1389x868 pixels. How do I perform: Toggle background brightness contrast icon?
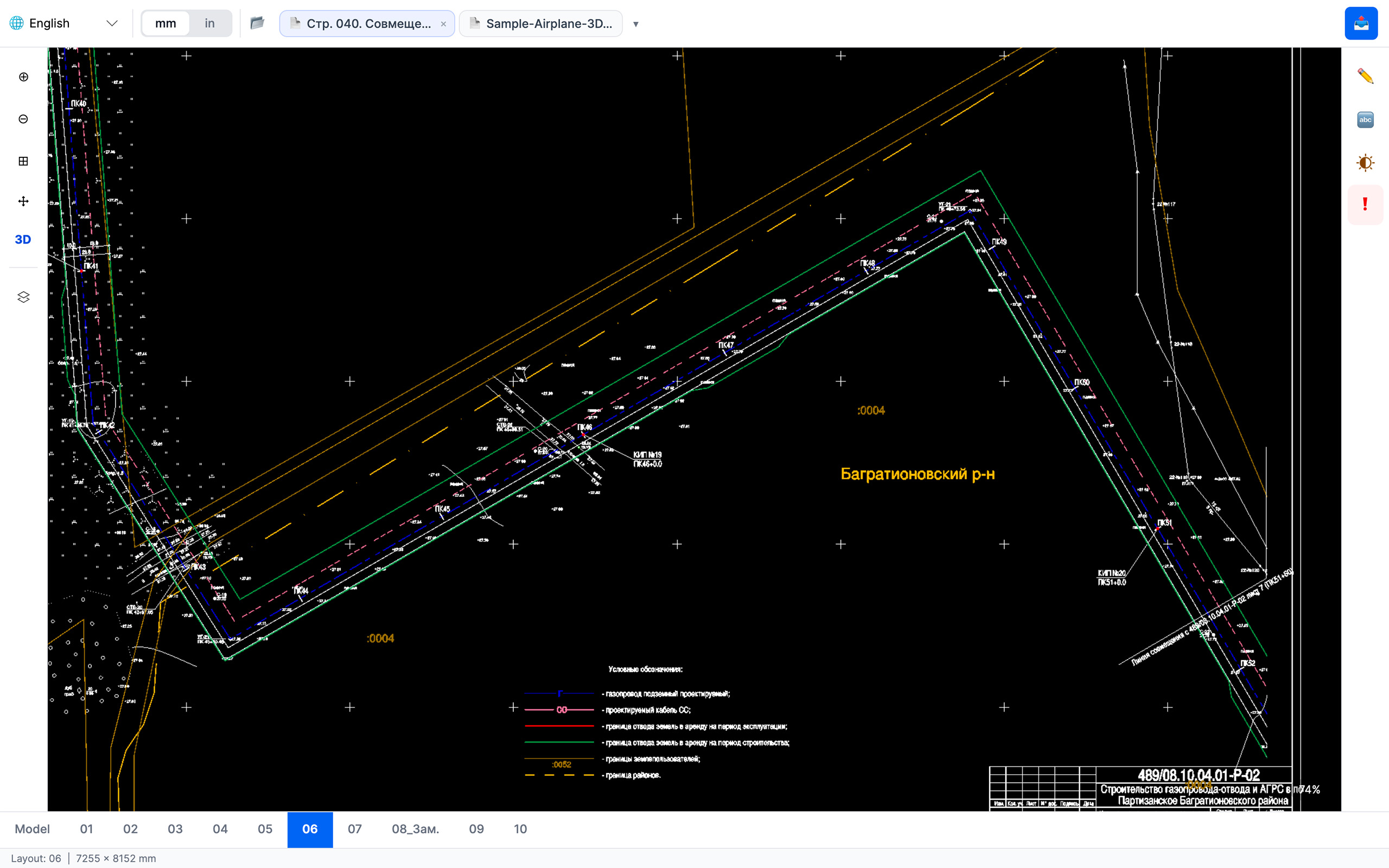click(x=1365, y=163)
